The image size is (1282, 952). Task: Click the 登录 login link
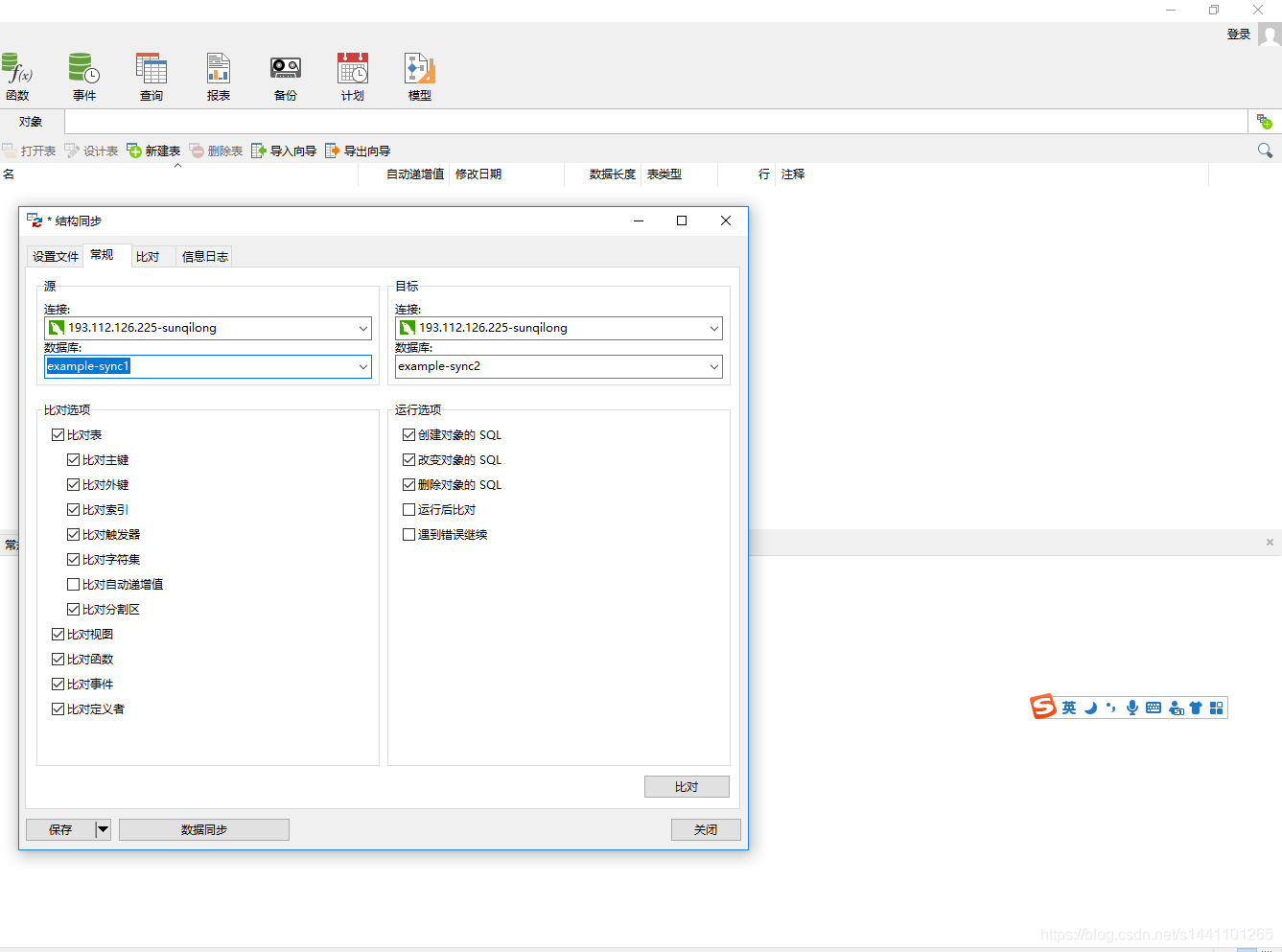click(x=1239, y=35)
